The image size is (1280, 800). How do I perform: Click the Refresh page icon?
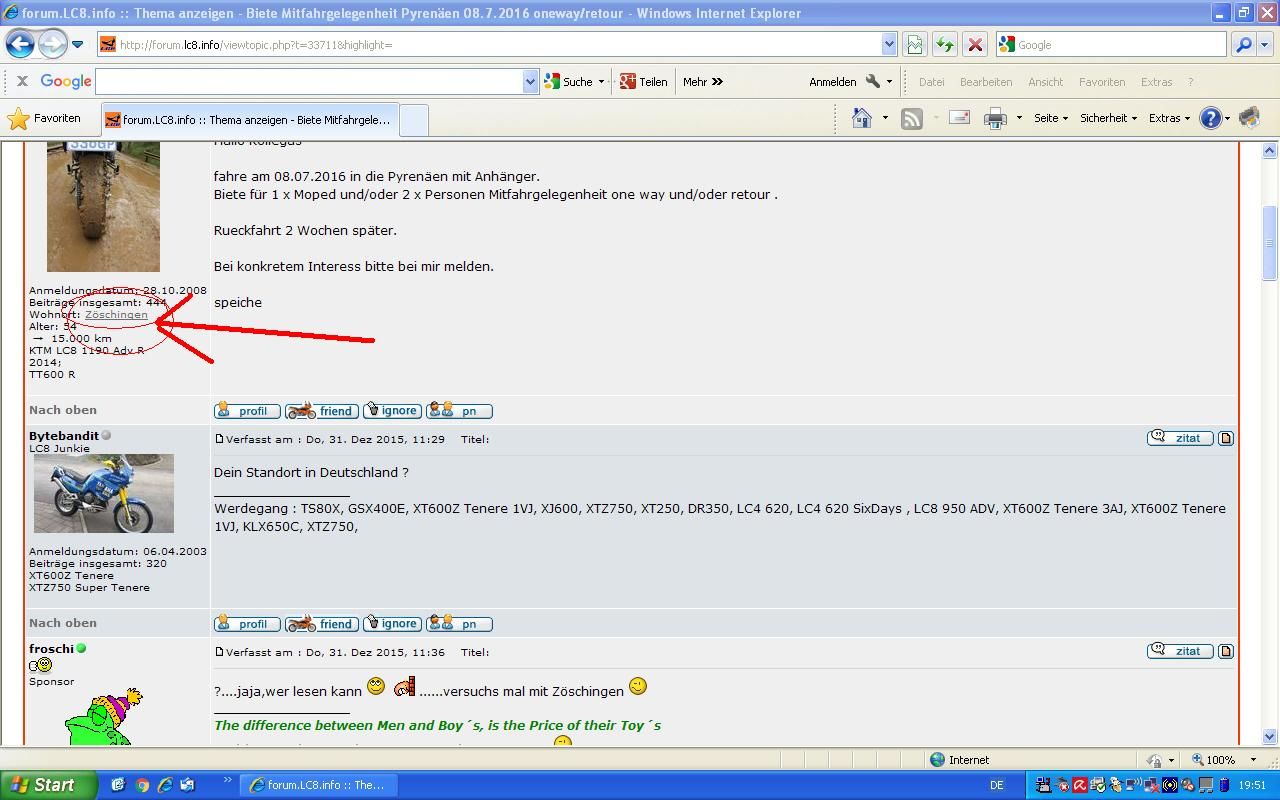tap(944, 44)
